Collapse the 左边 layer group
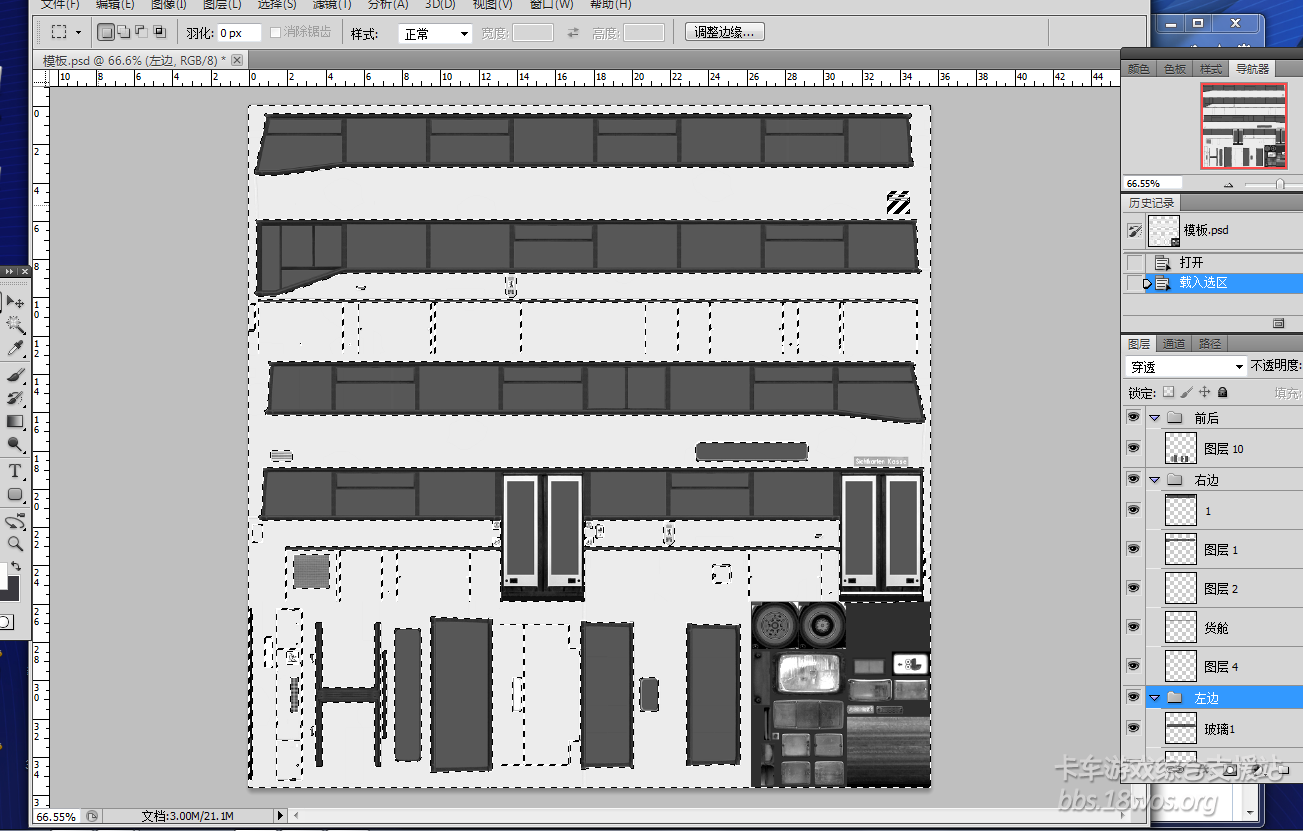 tap(1154, 697)
